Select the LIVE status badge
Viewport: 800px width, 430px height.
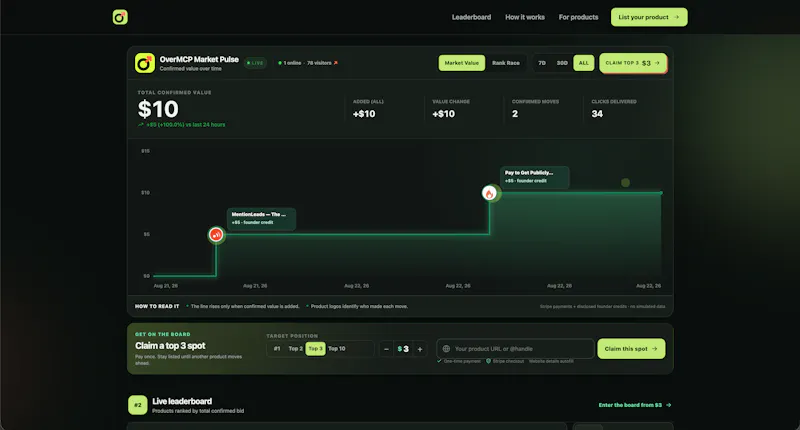point(255,63)
